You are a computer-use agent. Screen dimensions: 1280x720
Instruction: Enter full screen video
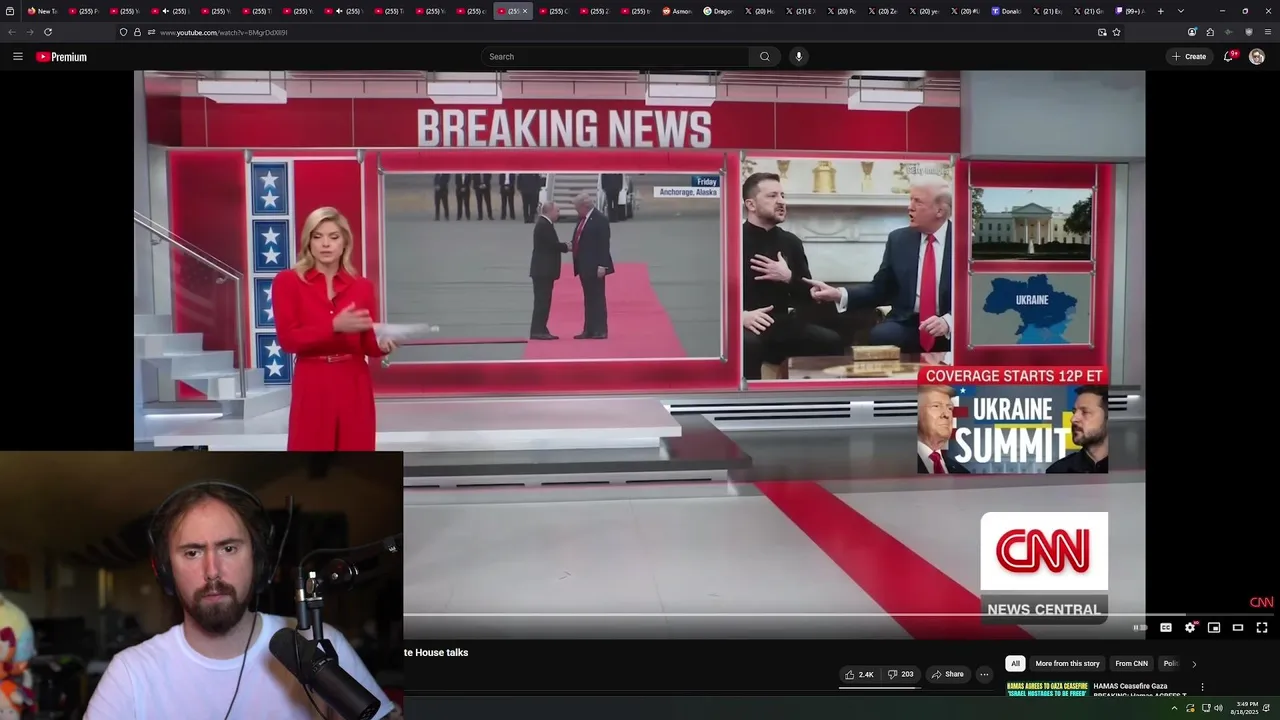pos(1262,628)
